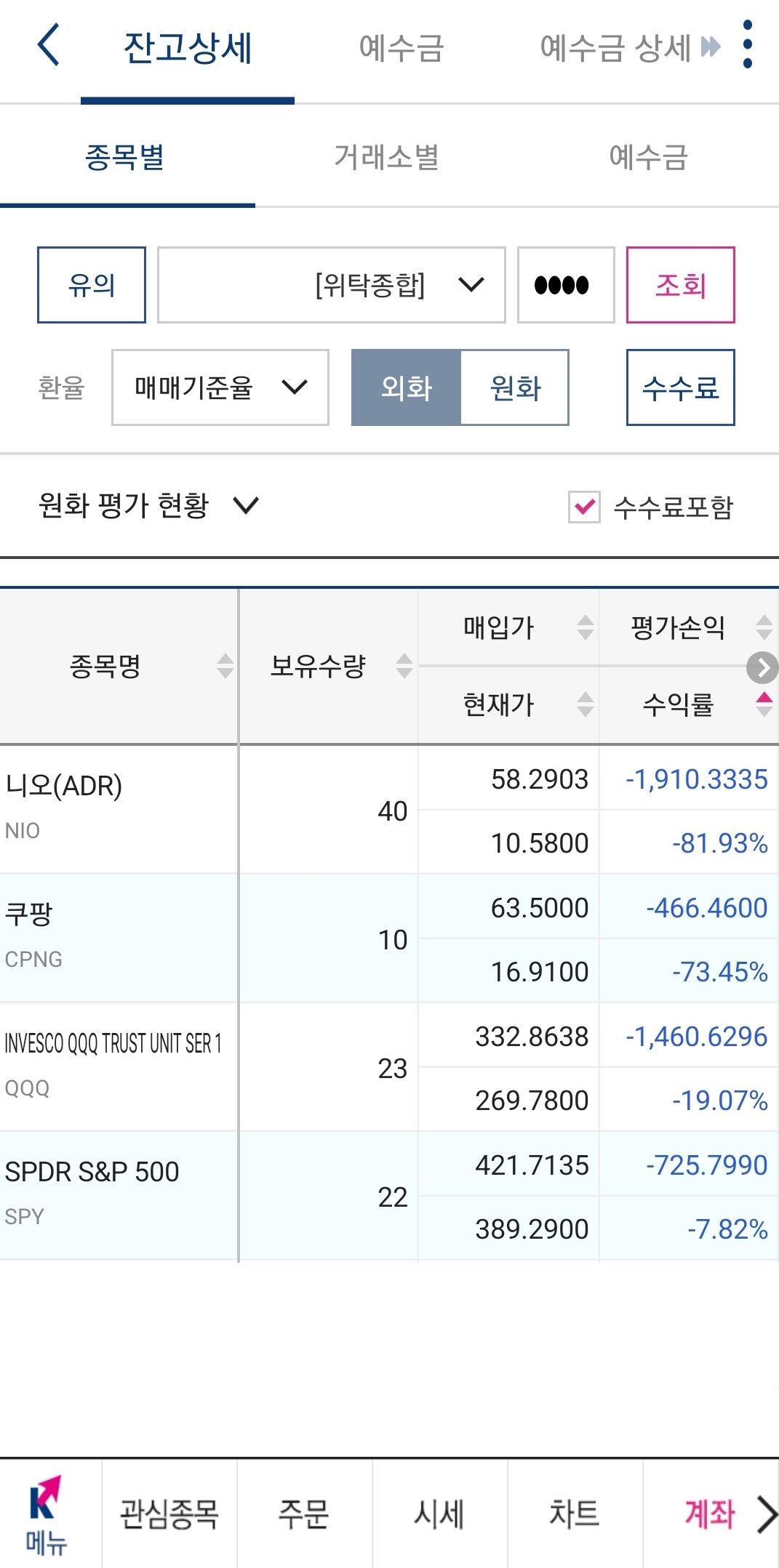
Task: Tap the right chevron after 계좌
Action: pyautogui.click(x=766, y=1514)
